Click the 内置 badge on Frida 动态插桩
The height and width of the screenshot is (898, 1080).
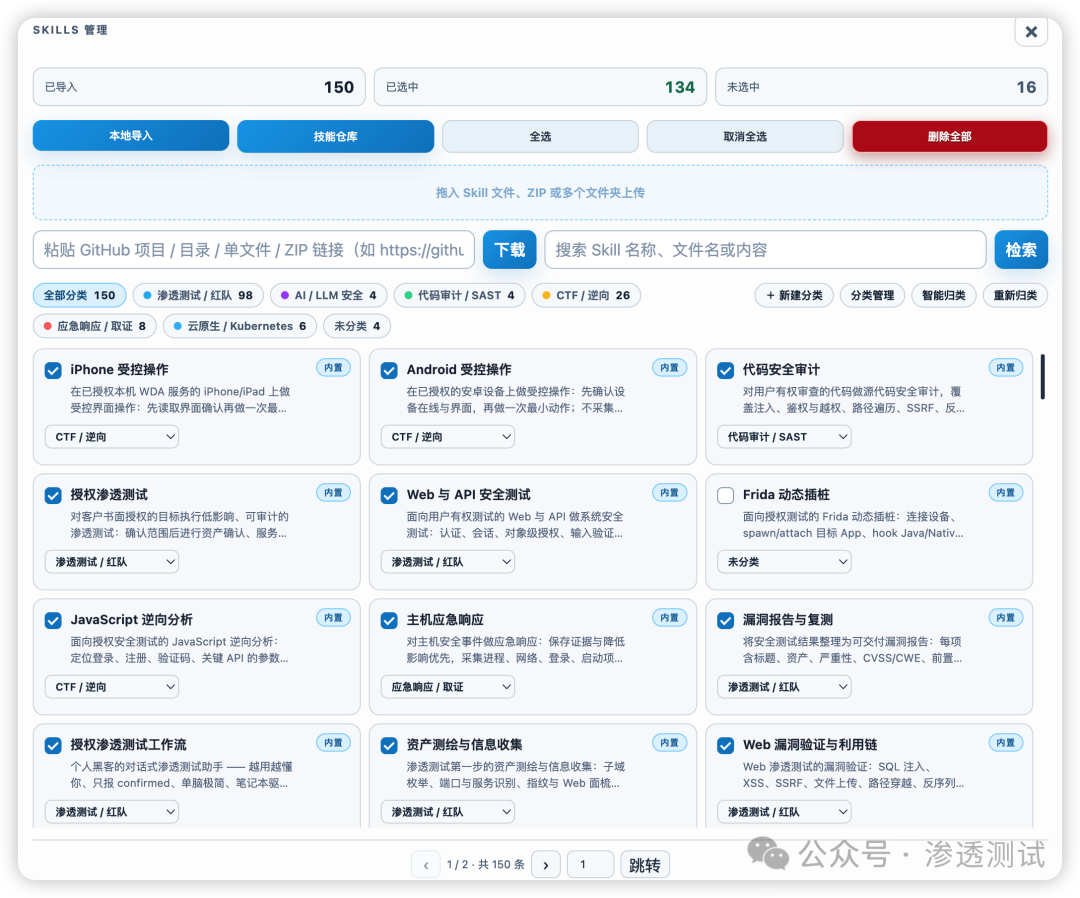coord(1006,492)
